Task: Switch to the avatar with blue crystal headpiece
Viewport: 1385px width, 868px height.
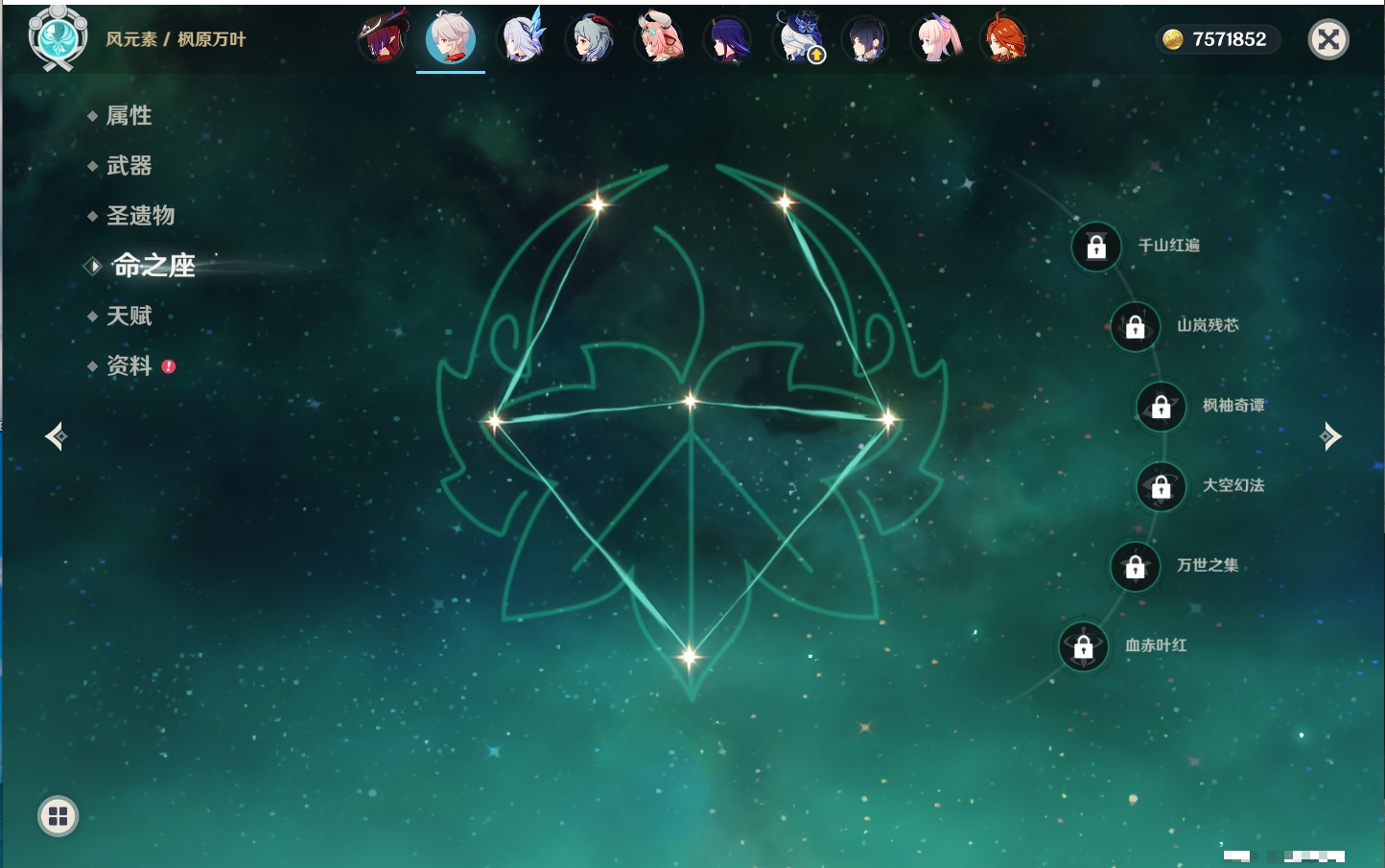Action: [522, 38]
